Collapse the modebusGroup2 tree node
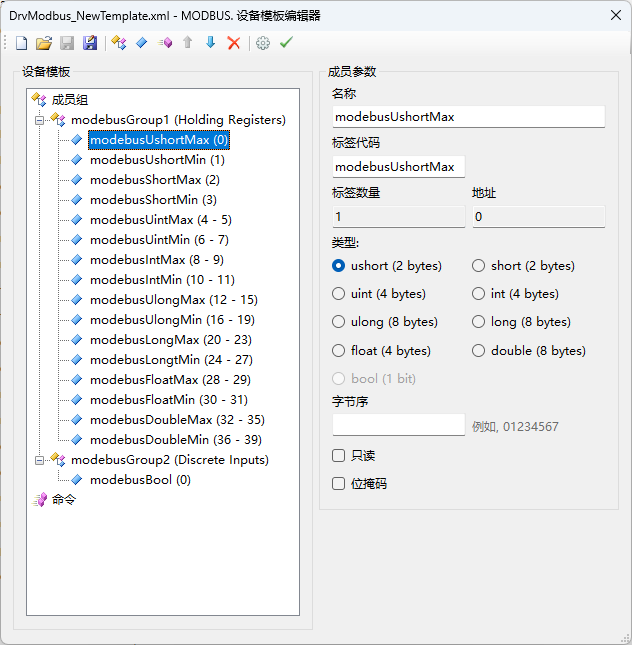The height and width of the screenshot is (645, 632). tap(40, 460)
